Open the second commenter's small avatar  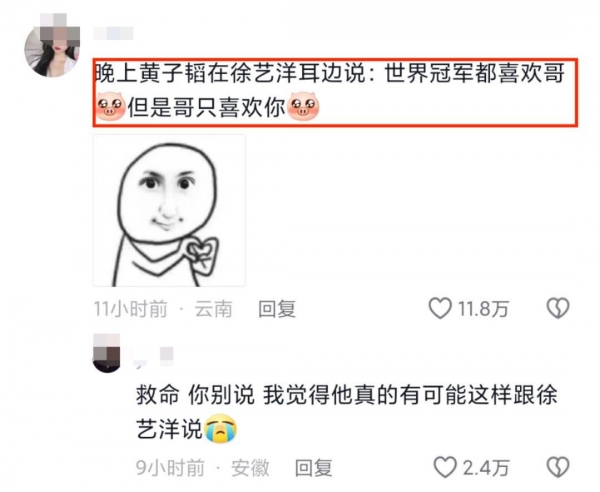(107, 353)
